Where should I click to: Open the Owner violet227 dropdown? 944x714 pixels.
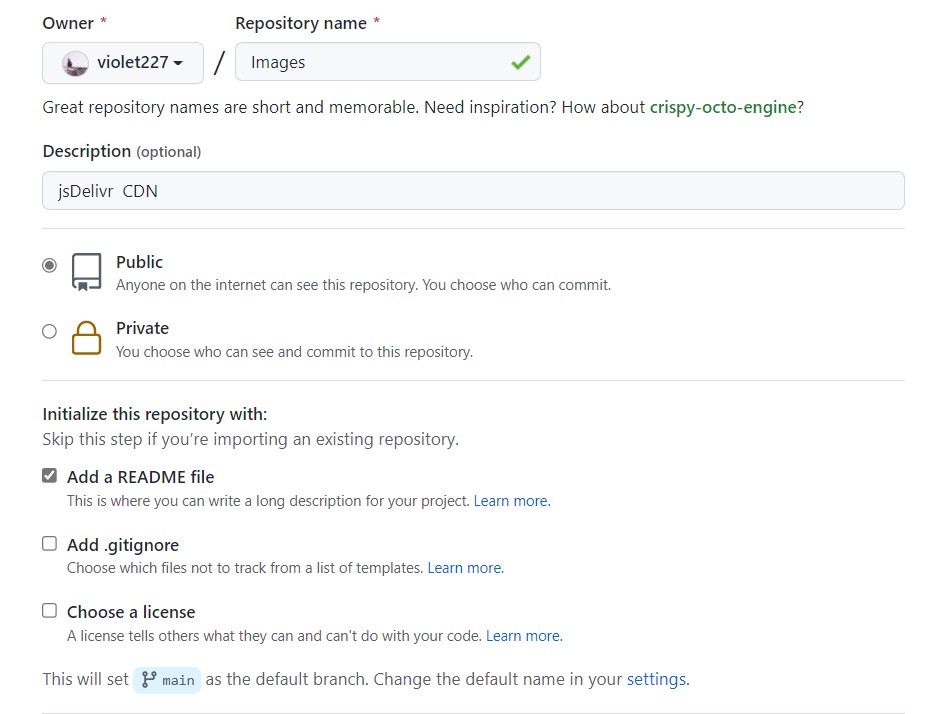[123, 63]
